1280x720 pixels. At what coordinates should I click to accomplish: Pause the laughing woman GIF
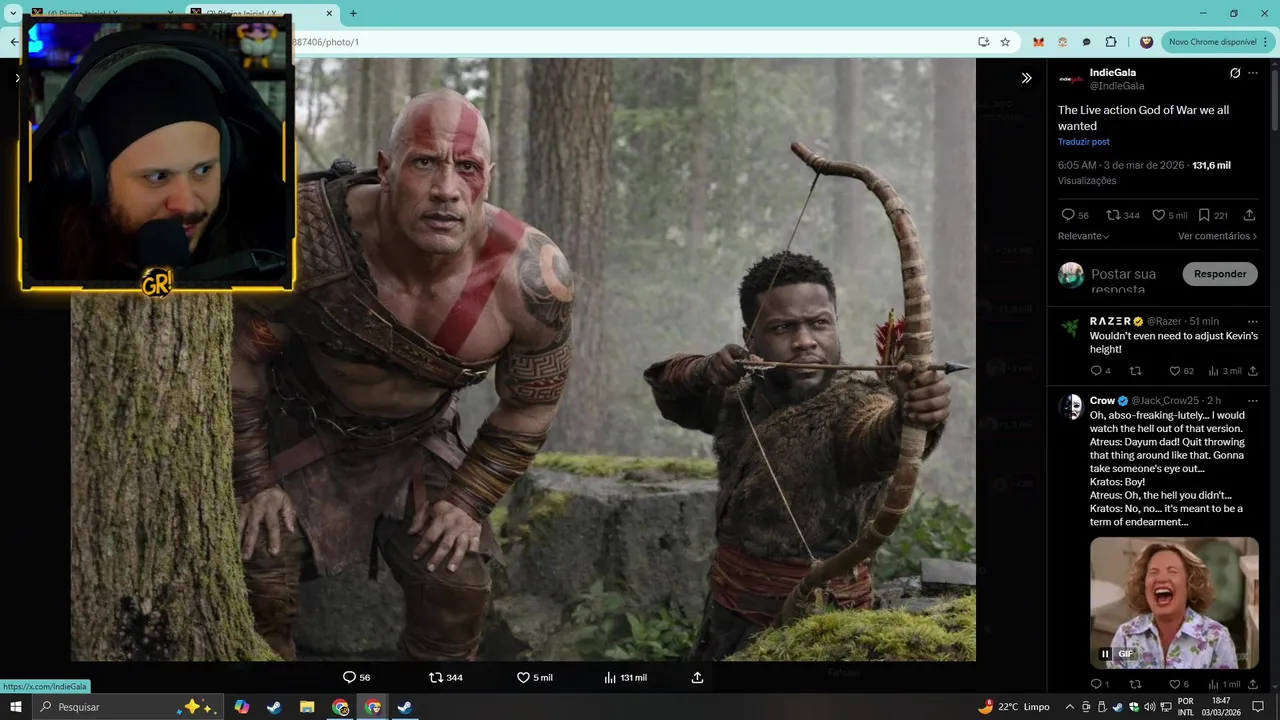1105,654
